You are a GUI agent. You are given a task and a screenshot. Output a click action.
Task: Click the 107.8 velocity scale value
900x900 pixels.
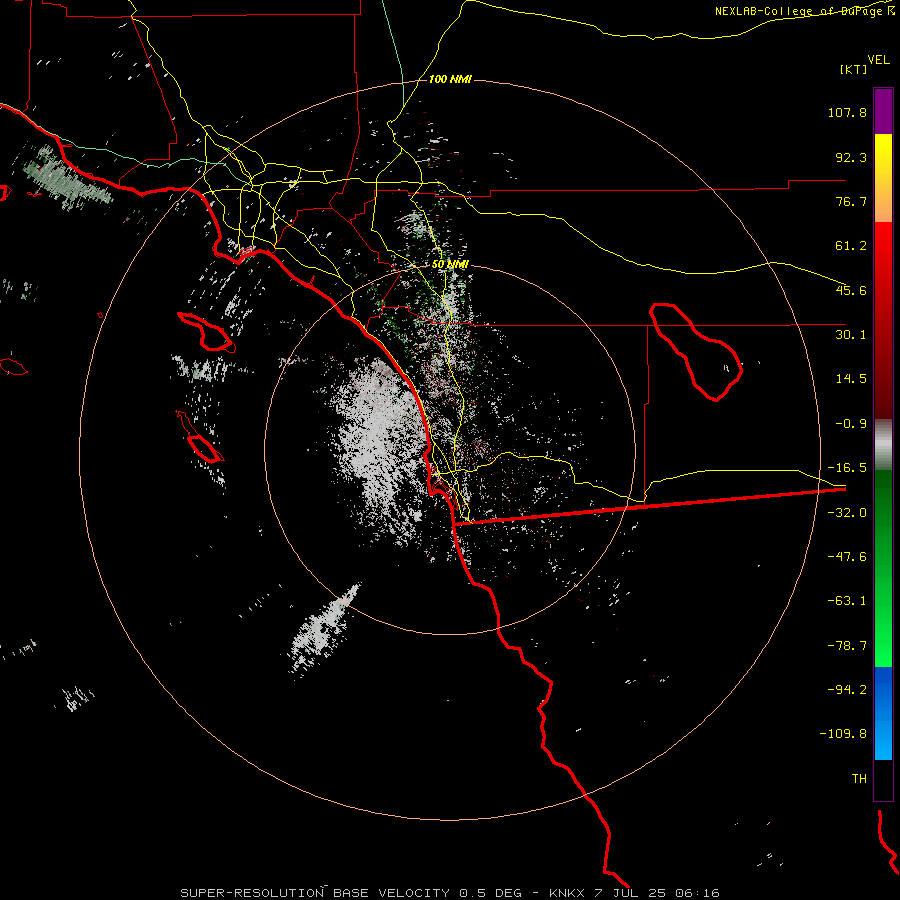[x=847, y=112]
